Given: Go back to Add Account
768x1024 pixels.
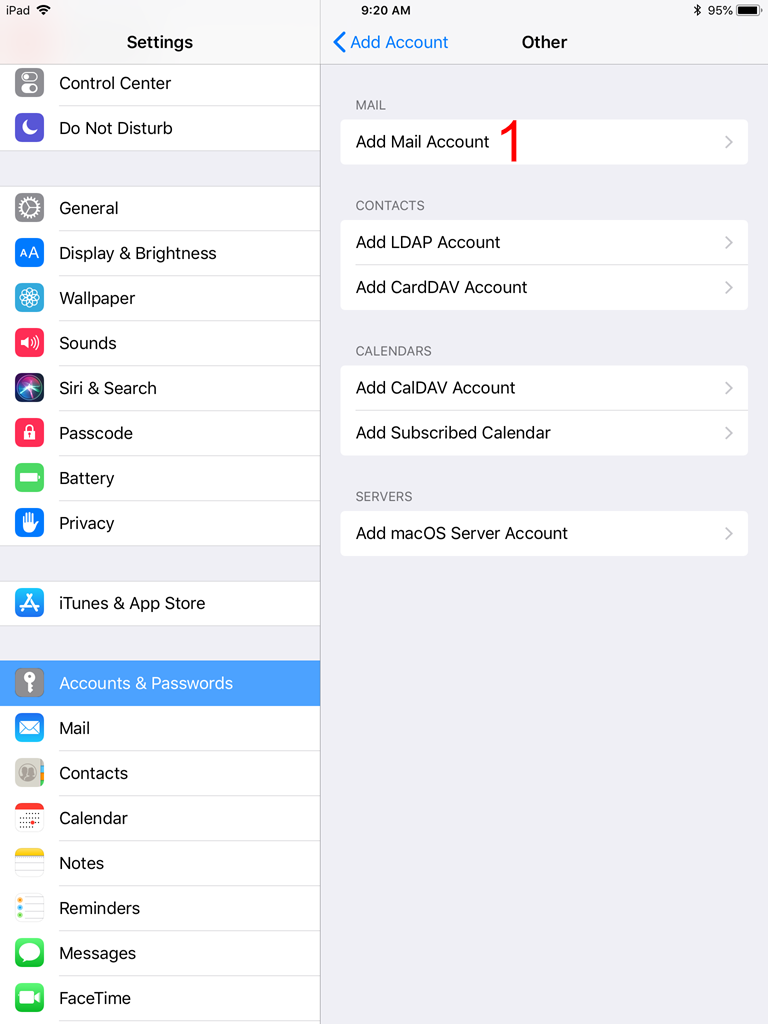Looking at the screenshot, I should pos(391,42).
